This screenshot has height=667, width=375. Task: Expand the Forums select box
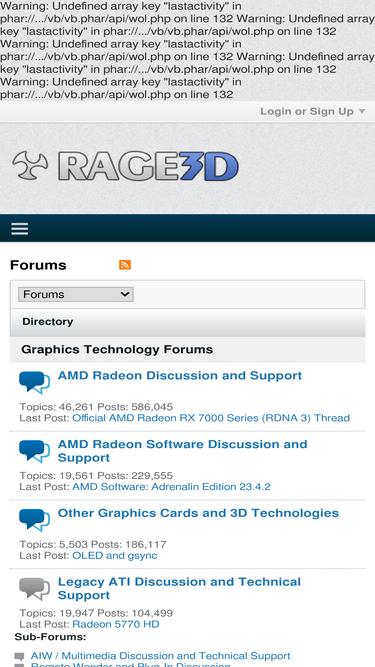point(76,294)
